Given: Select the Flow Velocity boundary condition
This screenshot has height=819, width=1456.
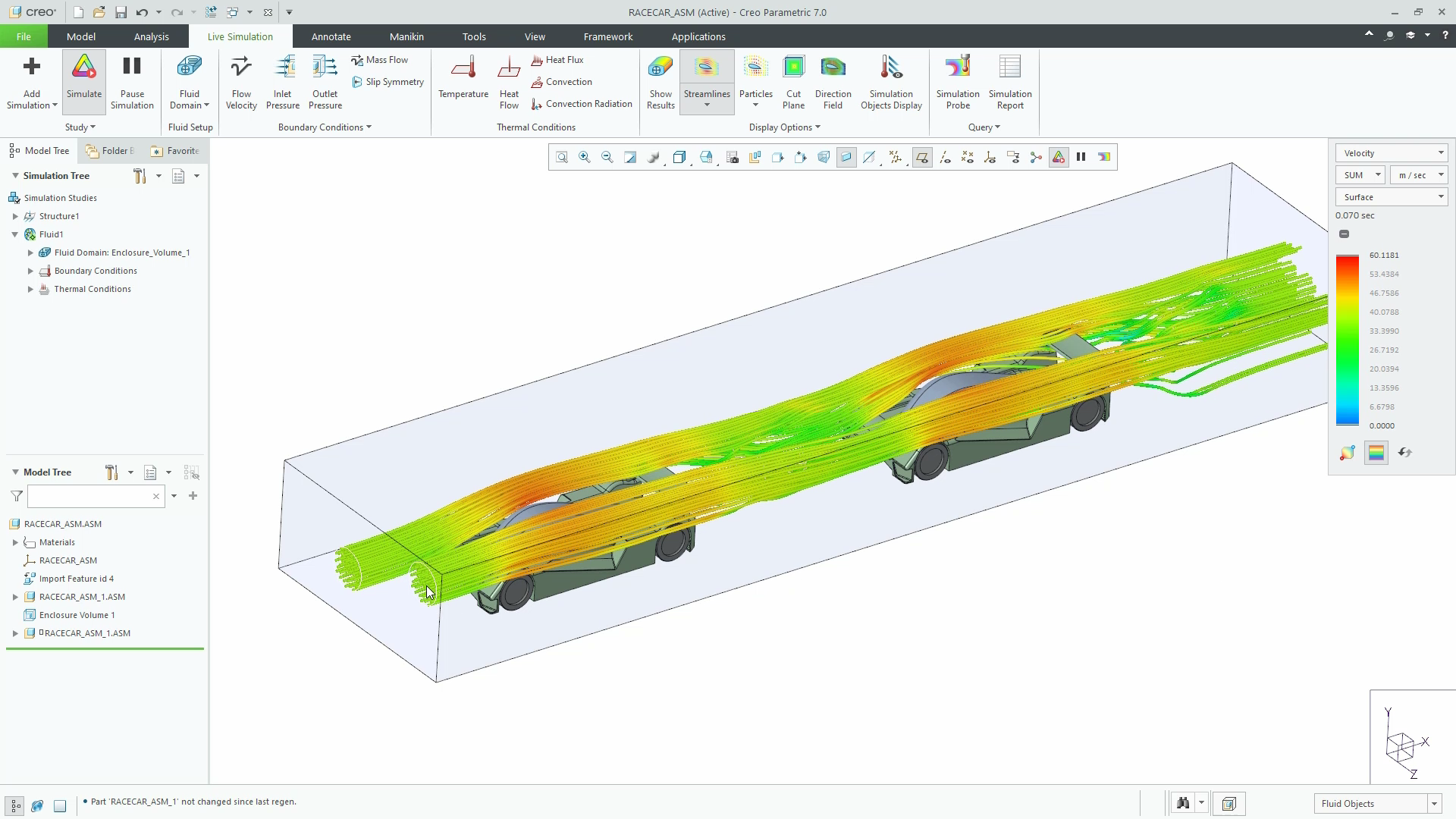Looking at the screenshot, I should tap(241, 82).
